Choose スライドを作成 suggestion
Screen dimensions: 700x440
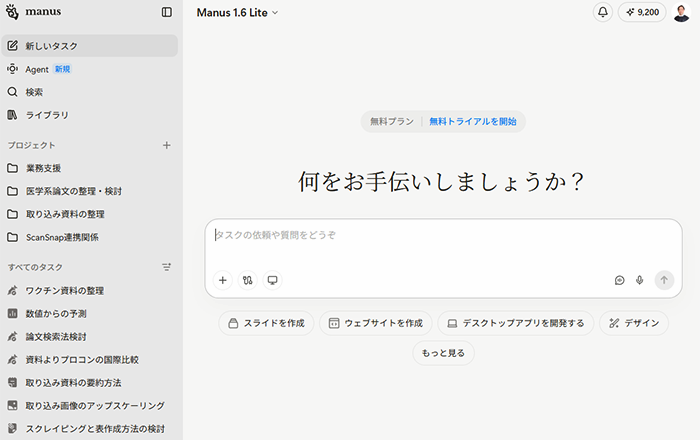267,323
